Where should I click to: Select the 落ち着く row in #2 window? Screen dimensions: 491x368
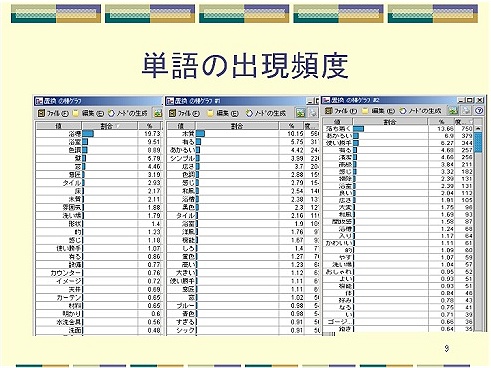click(x=399, y=129)
